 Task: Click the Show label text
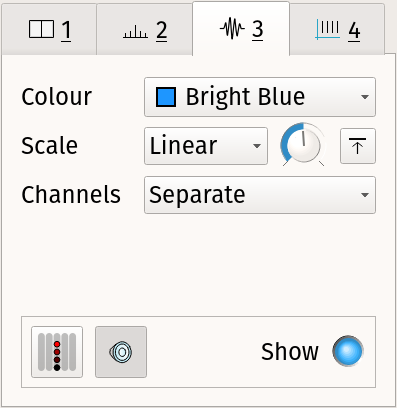click(x=290, y=352)
